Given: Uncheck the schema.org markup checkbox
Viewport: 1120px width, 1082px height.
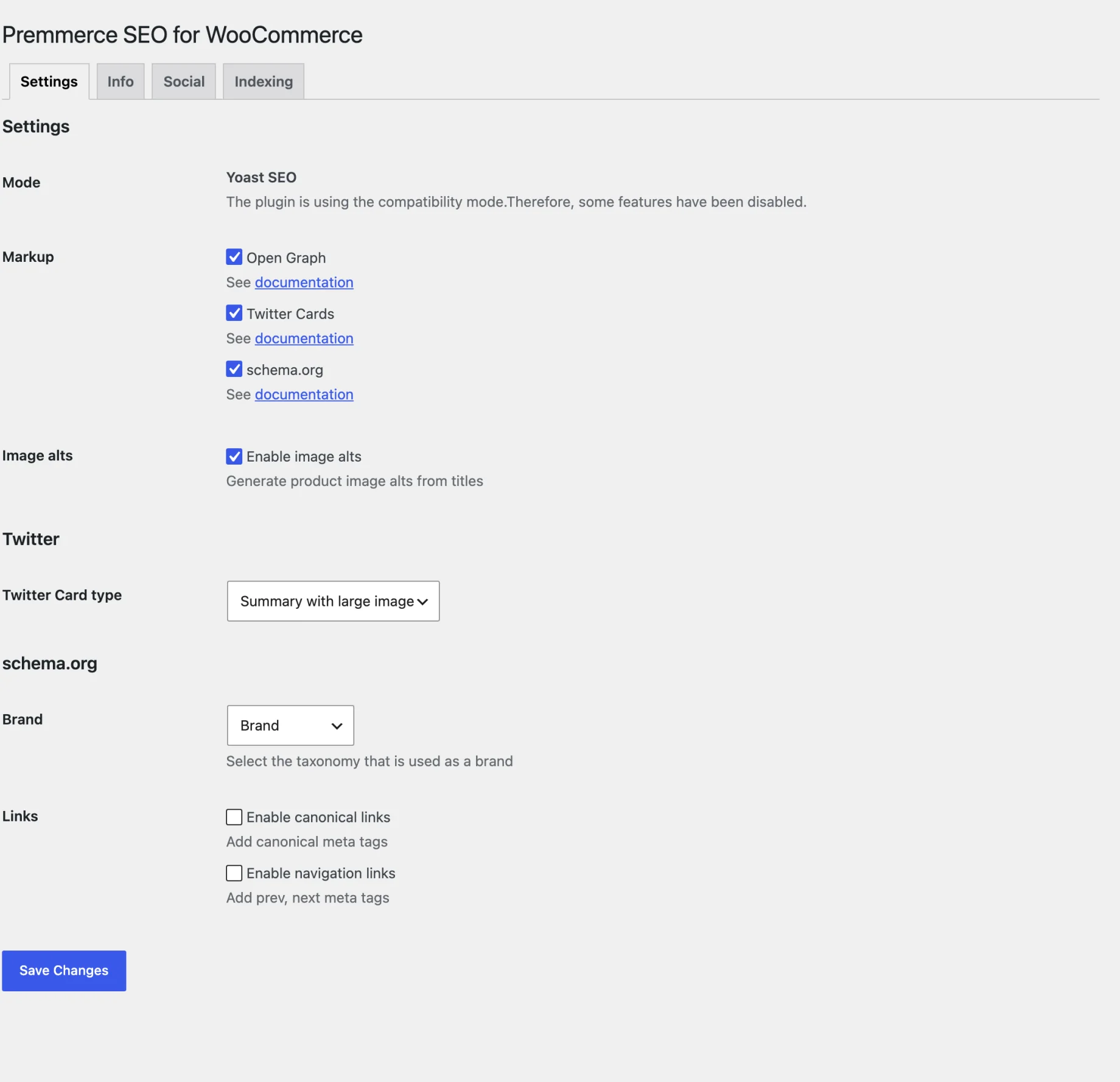Looking at the screenshot, I should coord(234,369).
